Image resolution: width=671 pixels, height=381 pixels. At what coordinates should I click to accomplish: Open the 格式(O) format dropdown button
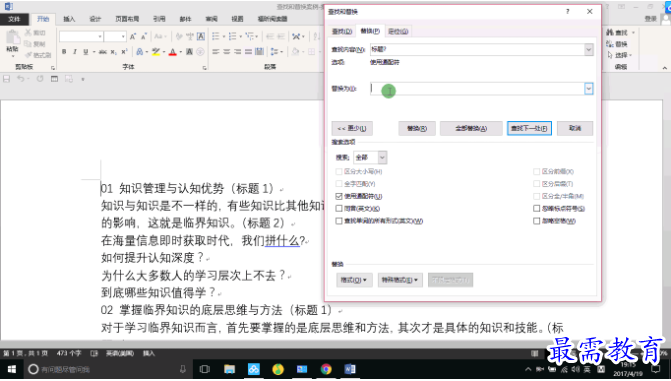pos(354,280)
